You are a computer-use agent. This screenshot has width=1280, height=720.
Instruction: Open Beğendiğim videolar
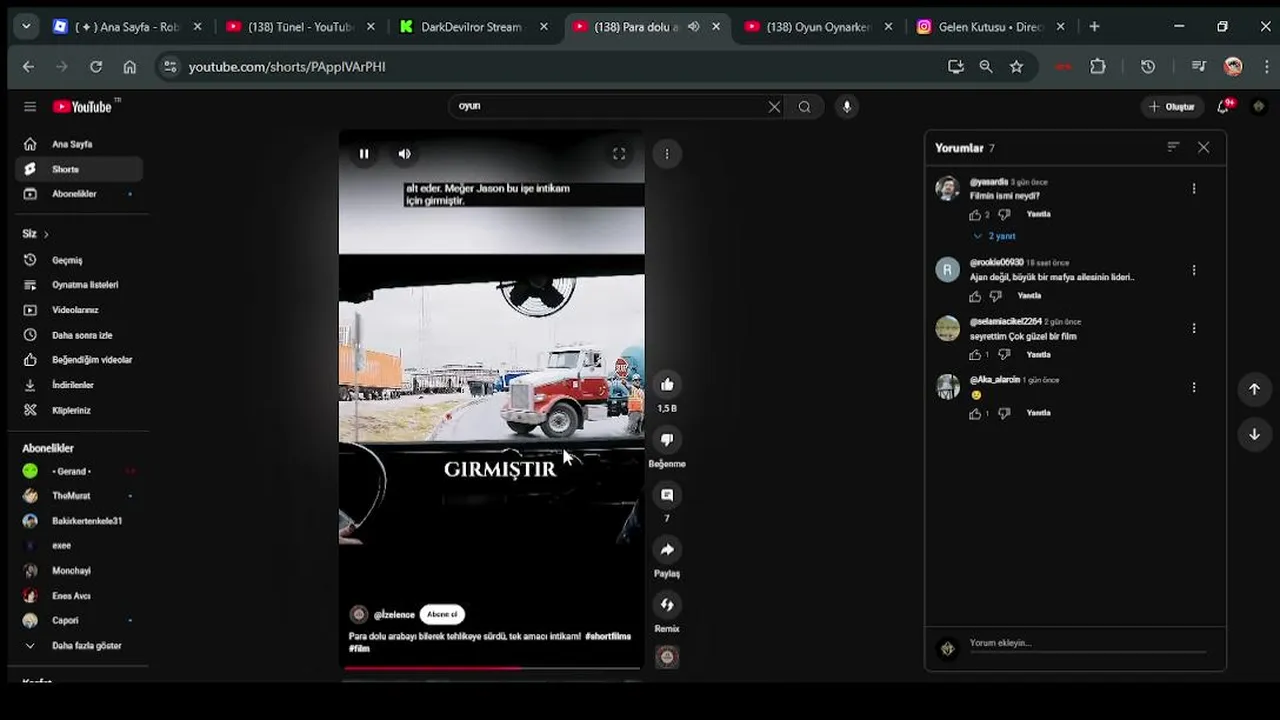click(79, 360)
